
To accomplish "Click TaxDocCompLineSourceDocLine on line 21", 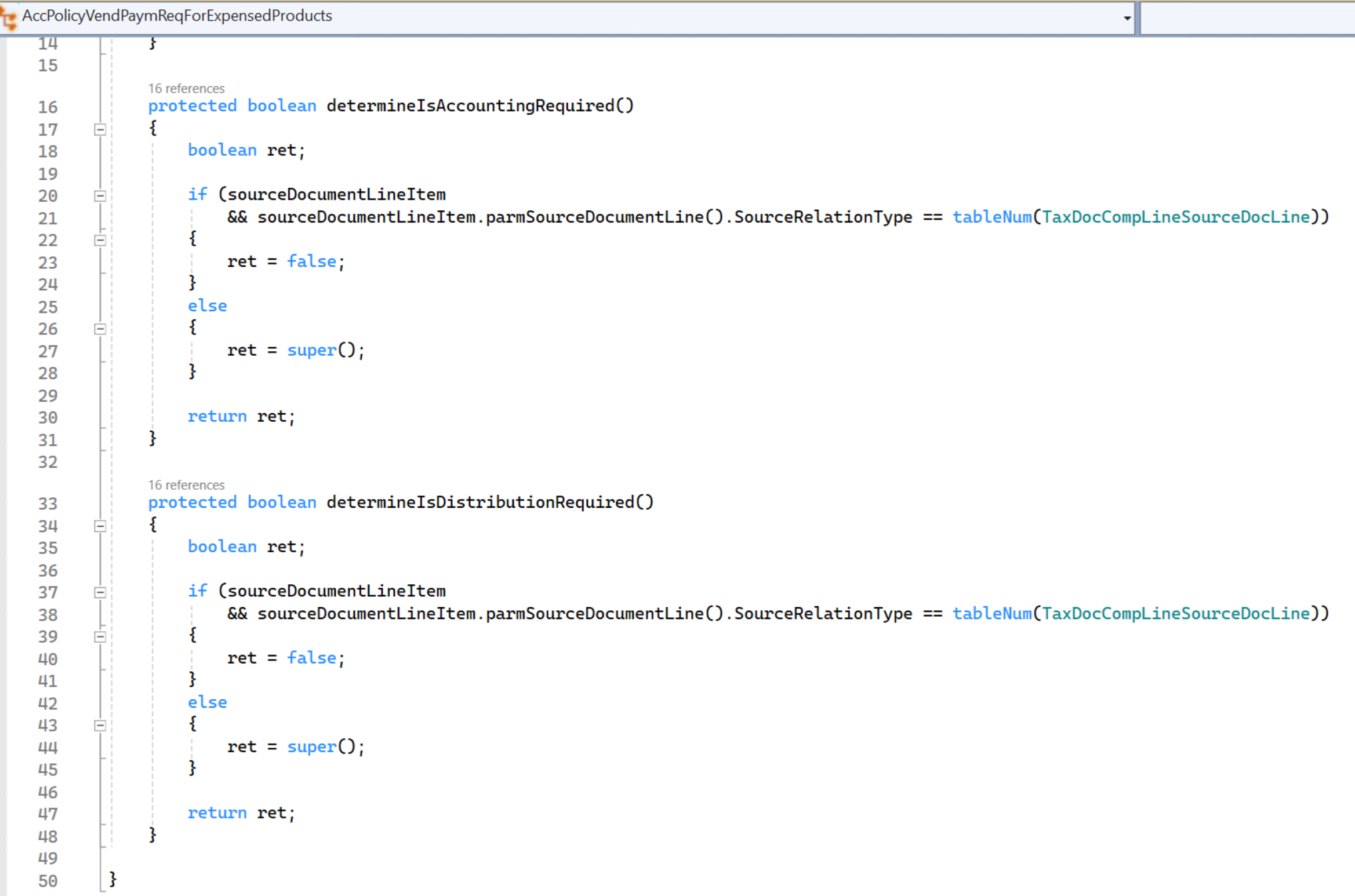I will (x=1176, y=217).
